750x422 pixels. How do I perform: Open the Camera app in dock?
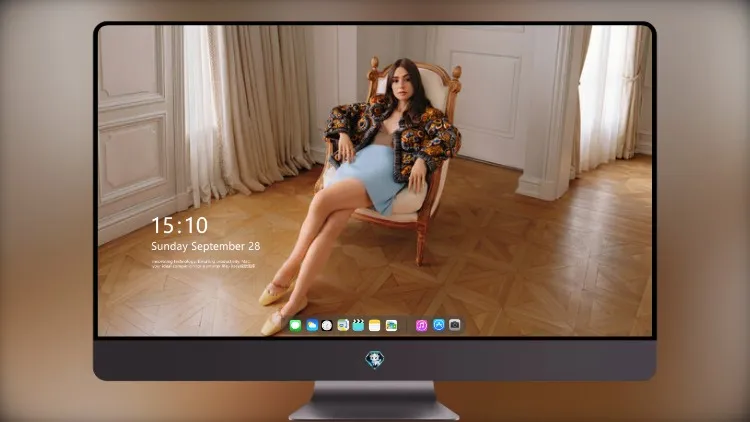point(455,325)
